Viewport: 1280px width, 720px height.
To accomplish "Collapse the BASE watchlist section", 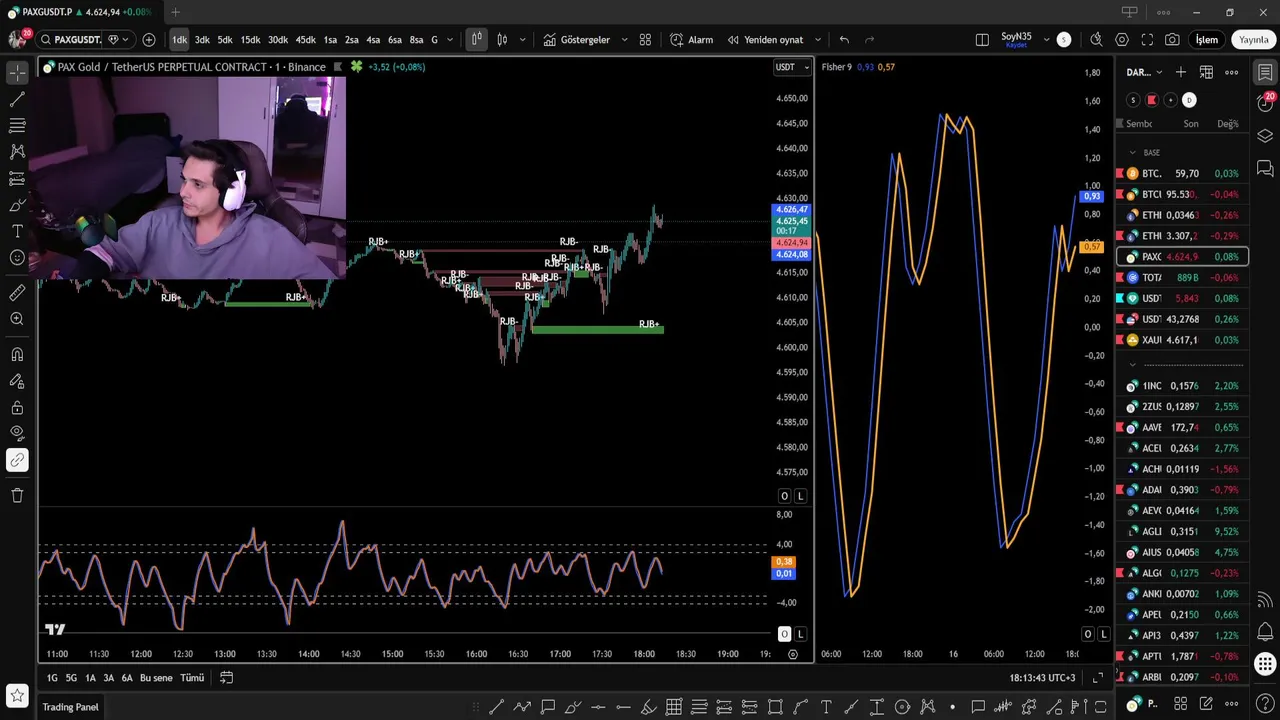I will click(x=1132, y=153).
